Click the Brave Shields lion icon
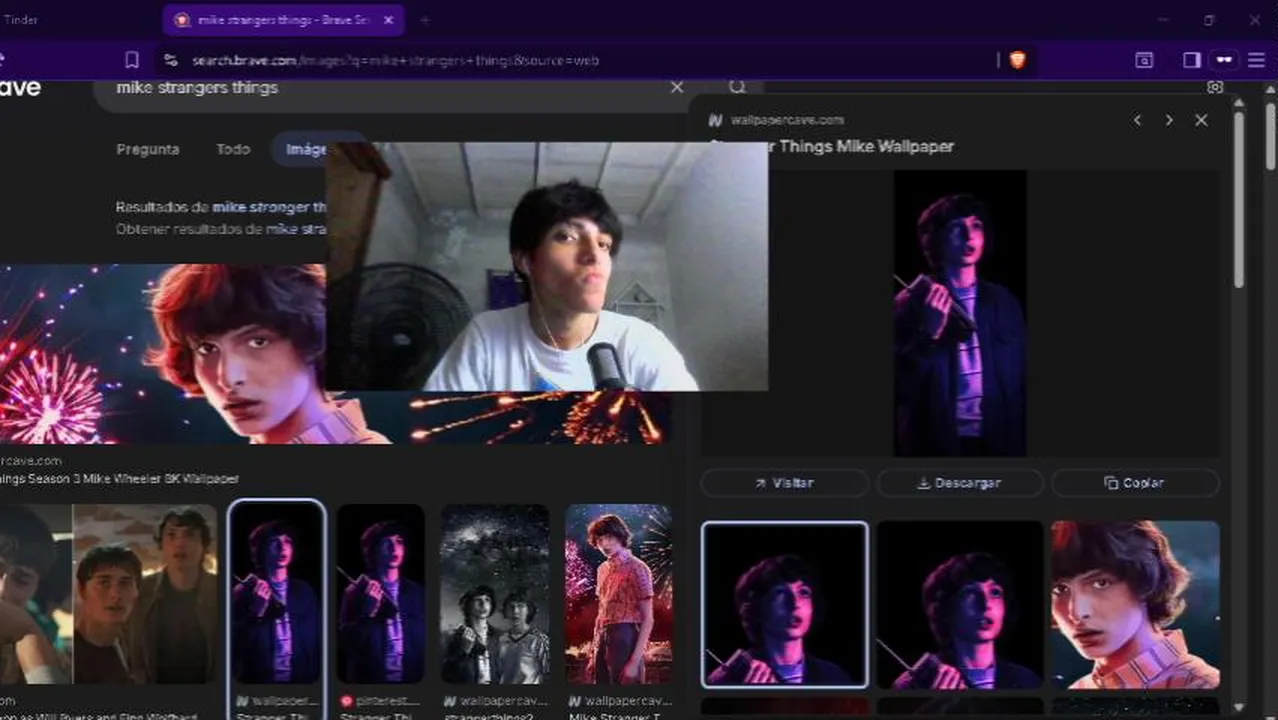The width and height of the screenshot is (1278, 720). click(1017, 60)
